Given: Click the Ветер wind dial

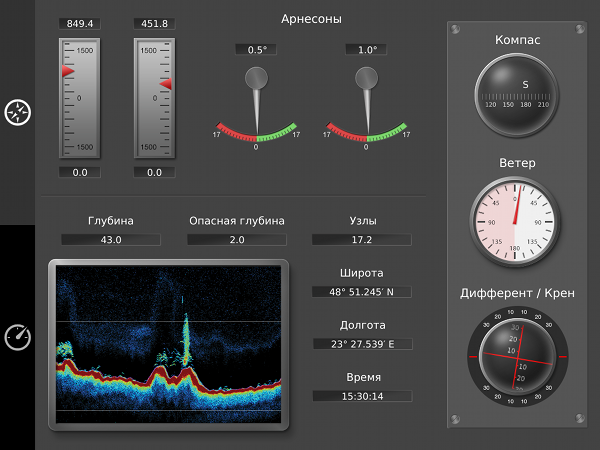Looking at the screenshot, I should coord(516,218).
